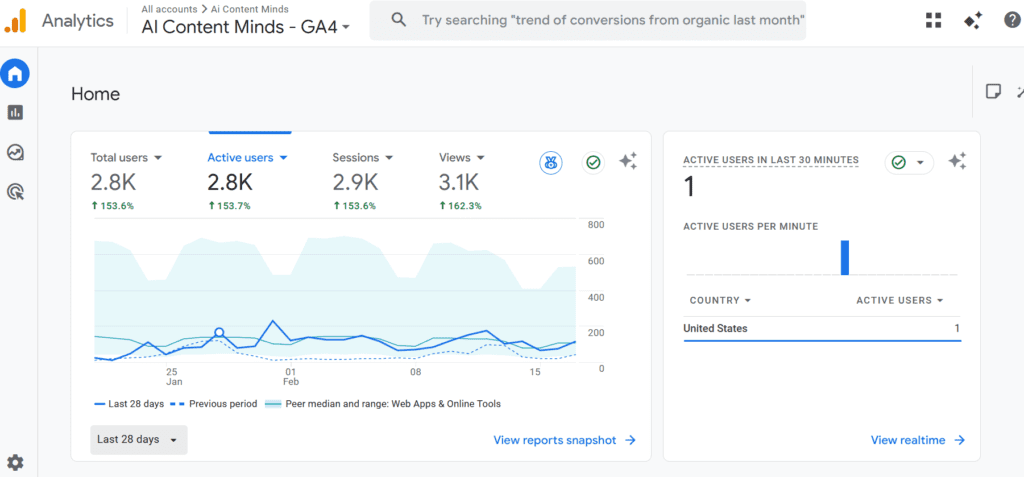This screenshot has height=477, width=1024.
Task: Open the Reports bar-chart icon
Action: 15,112
